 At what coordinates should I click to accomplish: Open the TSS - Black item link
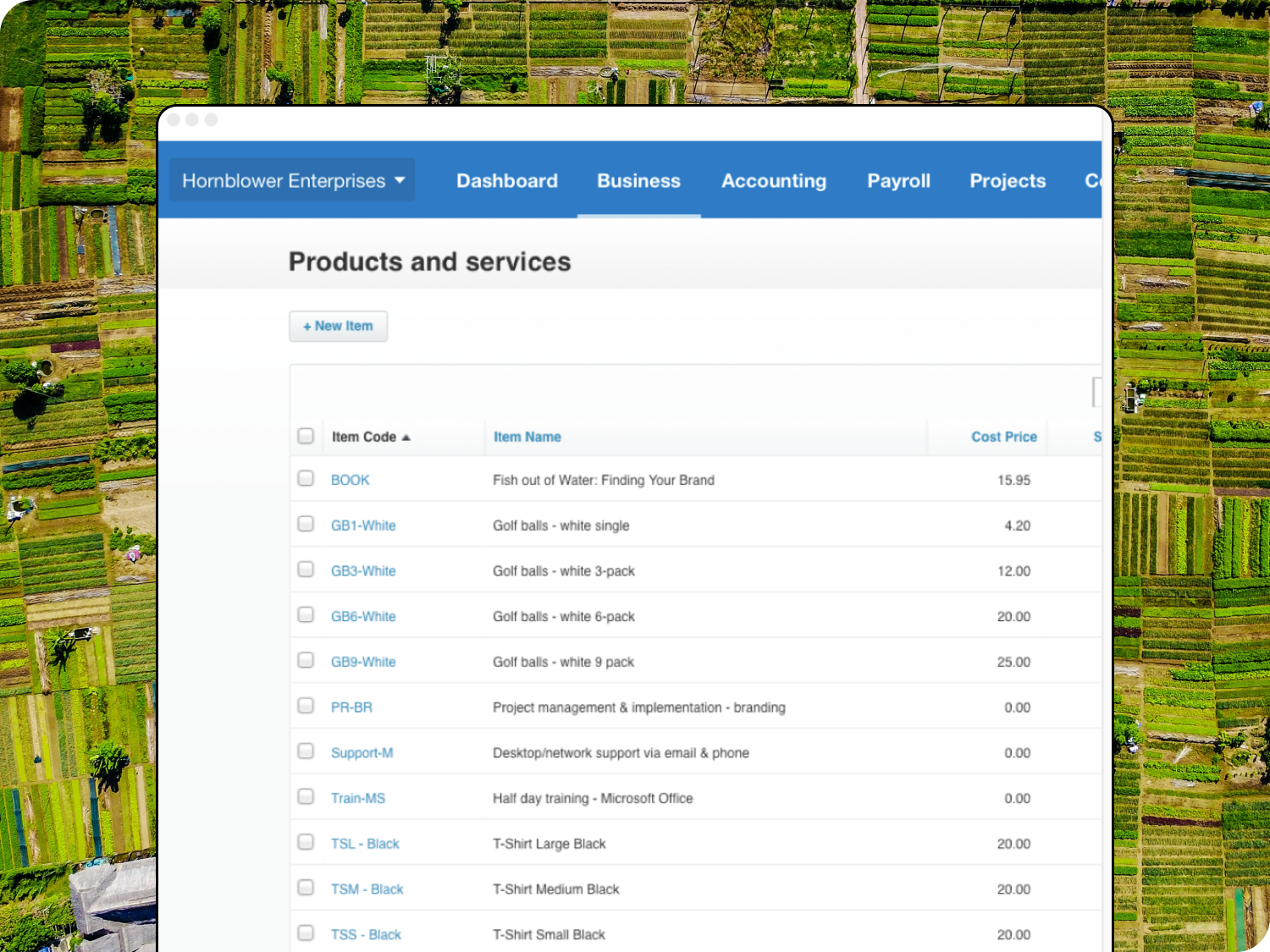click(x=366, y=935)
